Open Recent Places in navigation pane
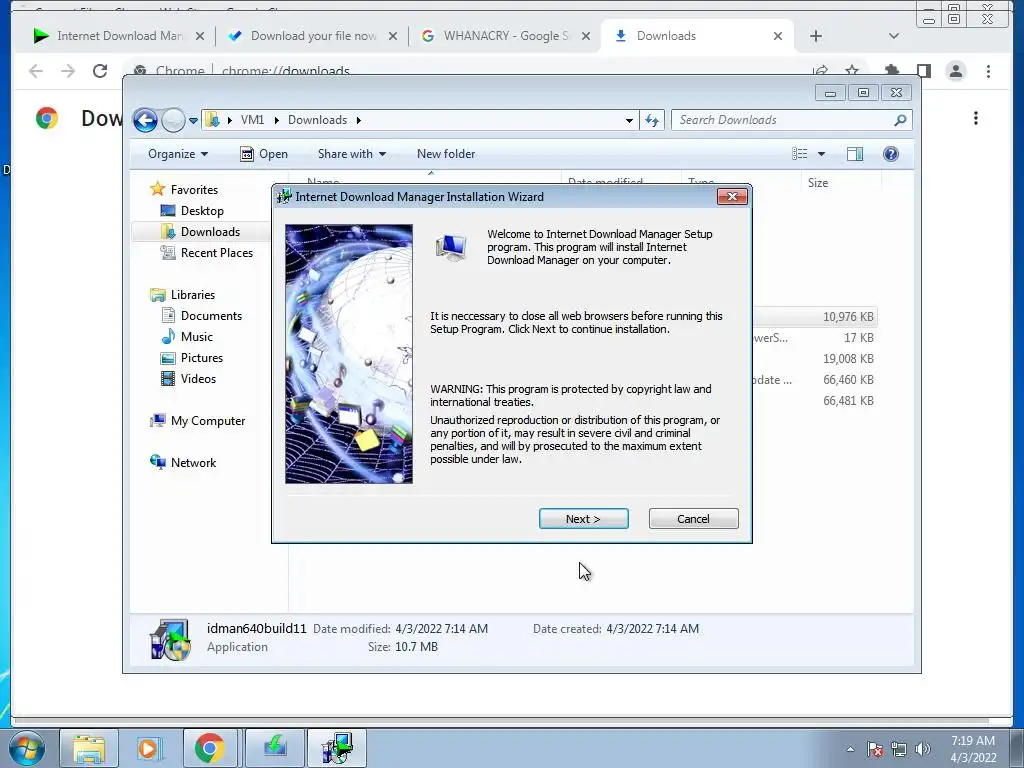This screenshot has width=1024, height=768. (216, 253)
